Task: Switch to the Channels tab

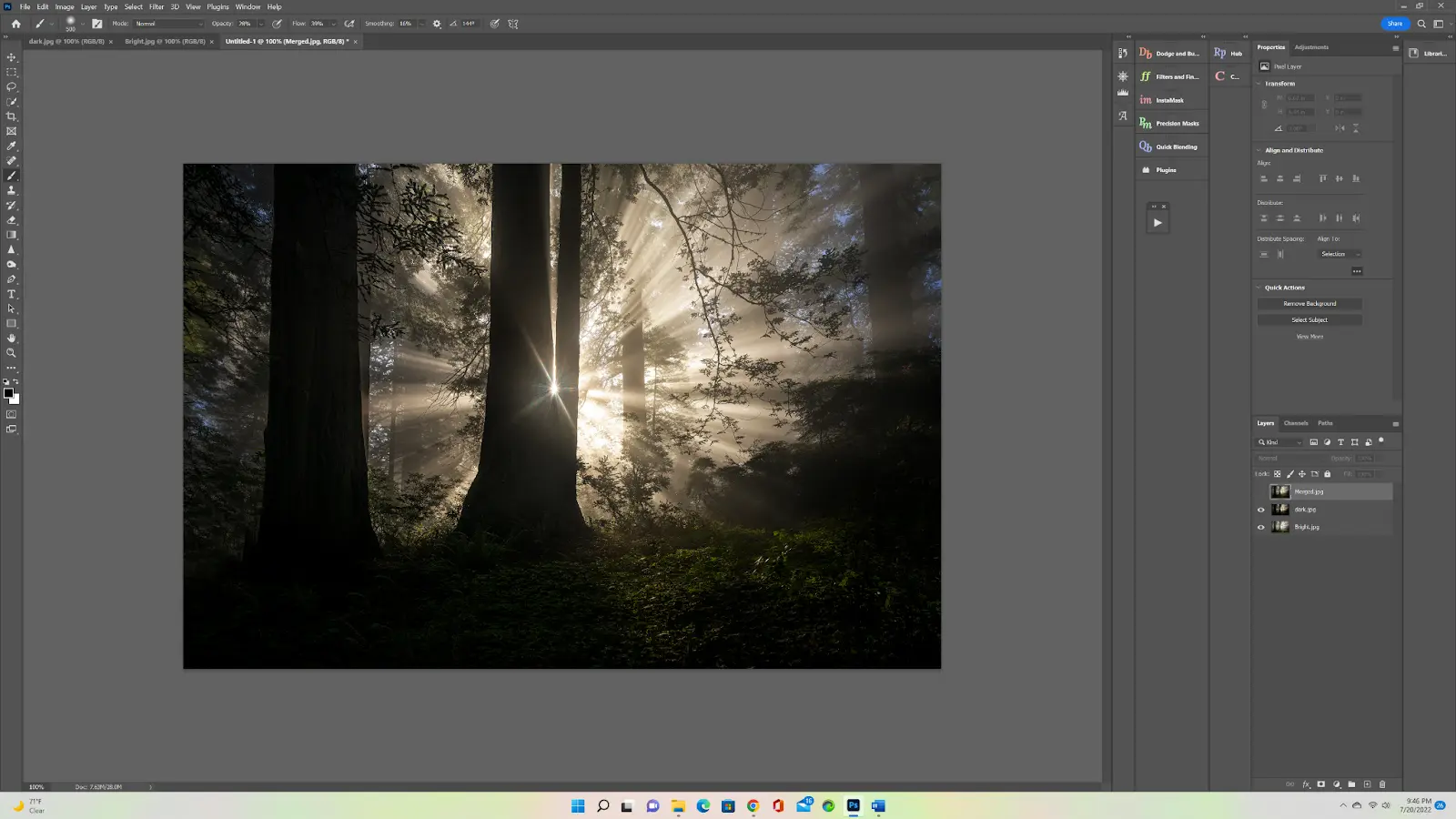Action: [1297, 423]
